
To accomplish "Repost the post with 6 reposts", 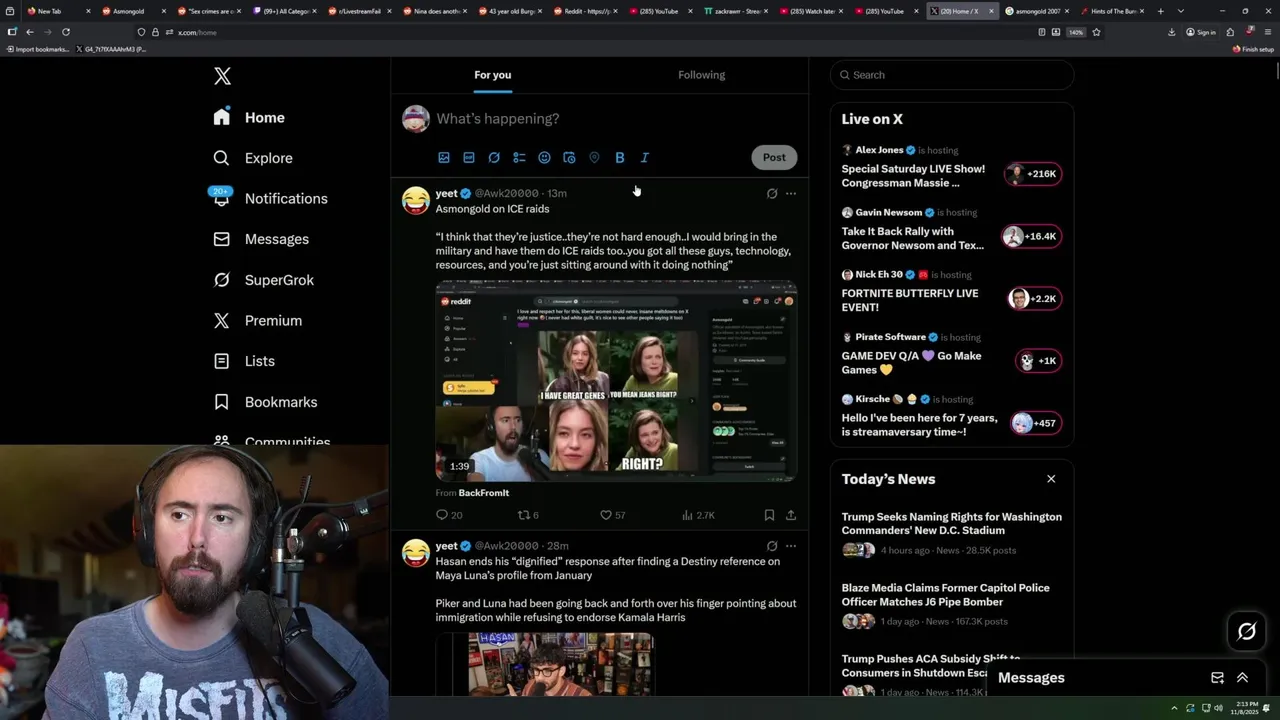I will click(527, 515).
